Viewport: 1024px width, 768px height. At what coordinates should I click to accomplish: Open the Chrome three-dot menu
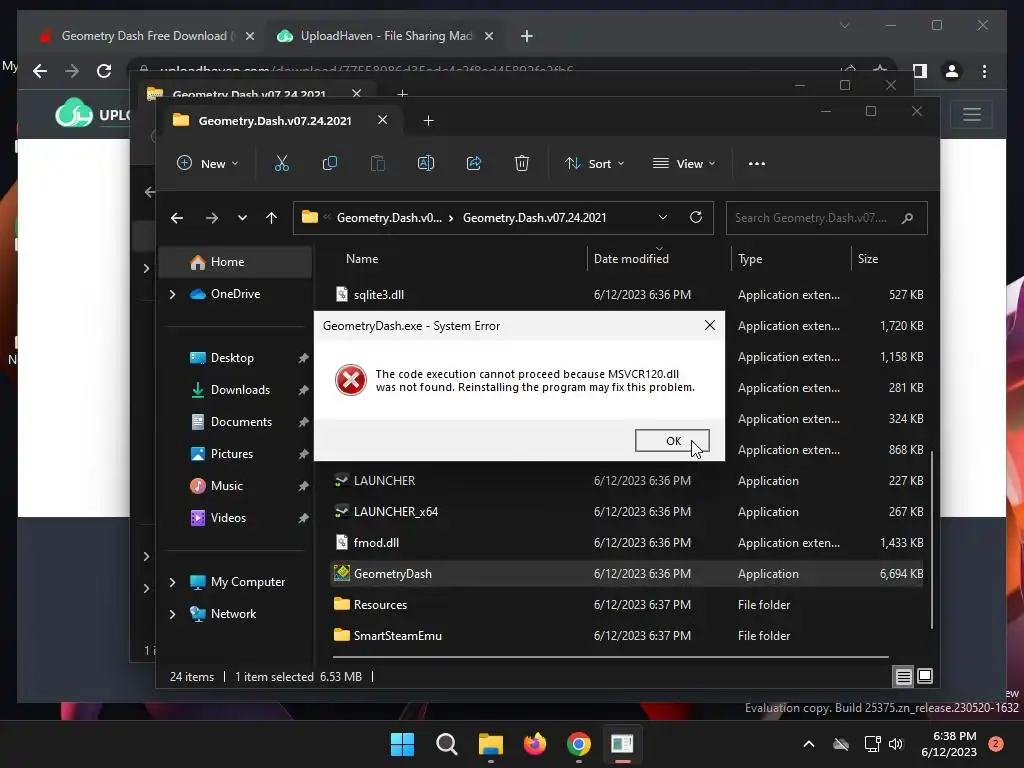tap(985, 71)
